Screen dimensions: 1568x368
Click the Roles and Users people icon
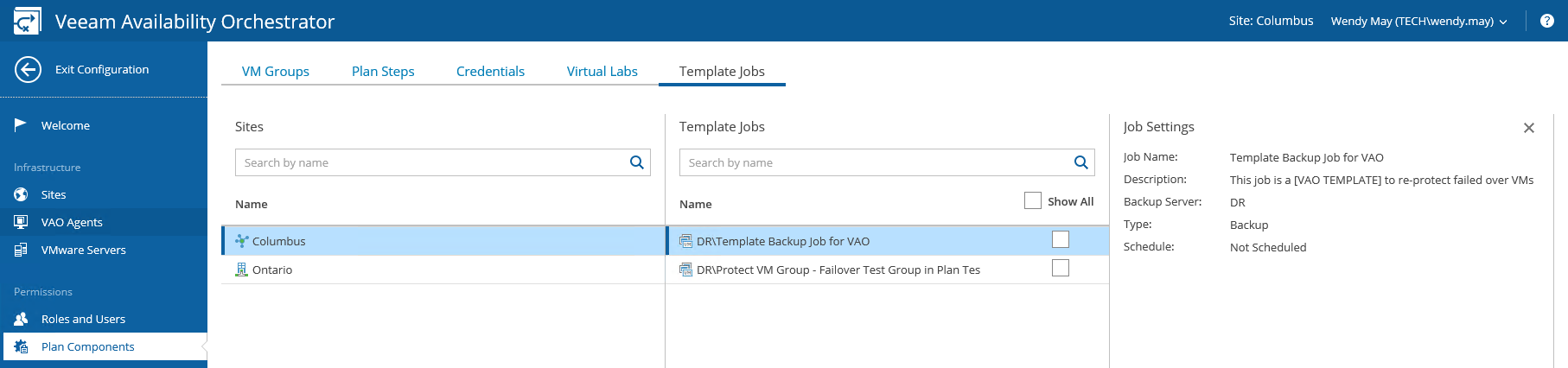pyautogui.click(x=21, y=319)
